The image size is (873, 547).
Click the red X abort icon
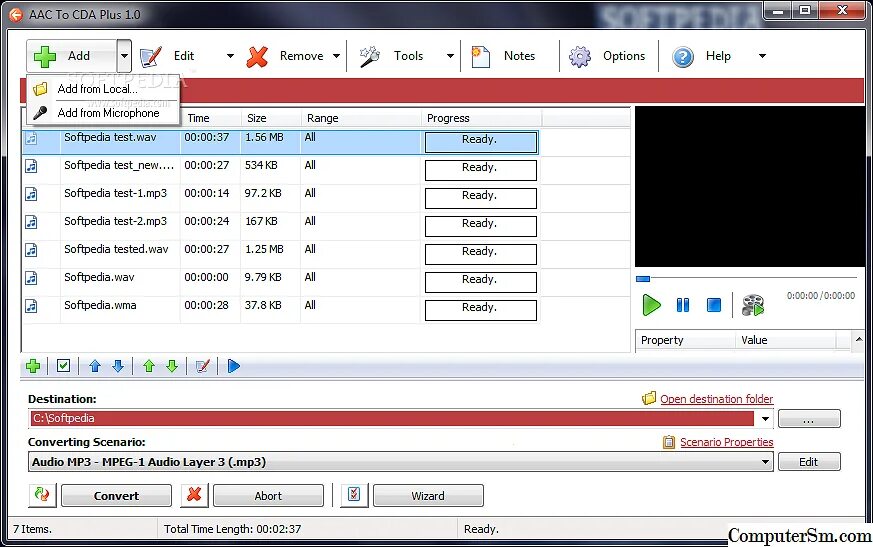pos(194,495)
